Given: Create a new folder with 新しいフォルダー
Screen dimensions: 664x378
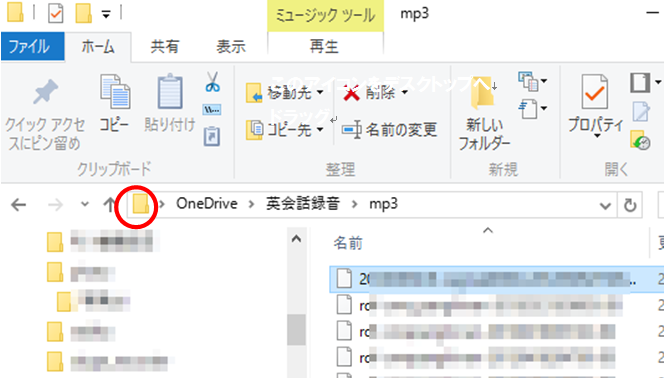Looking at the screenshot, I should pos(484,114).
